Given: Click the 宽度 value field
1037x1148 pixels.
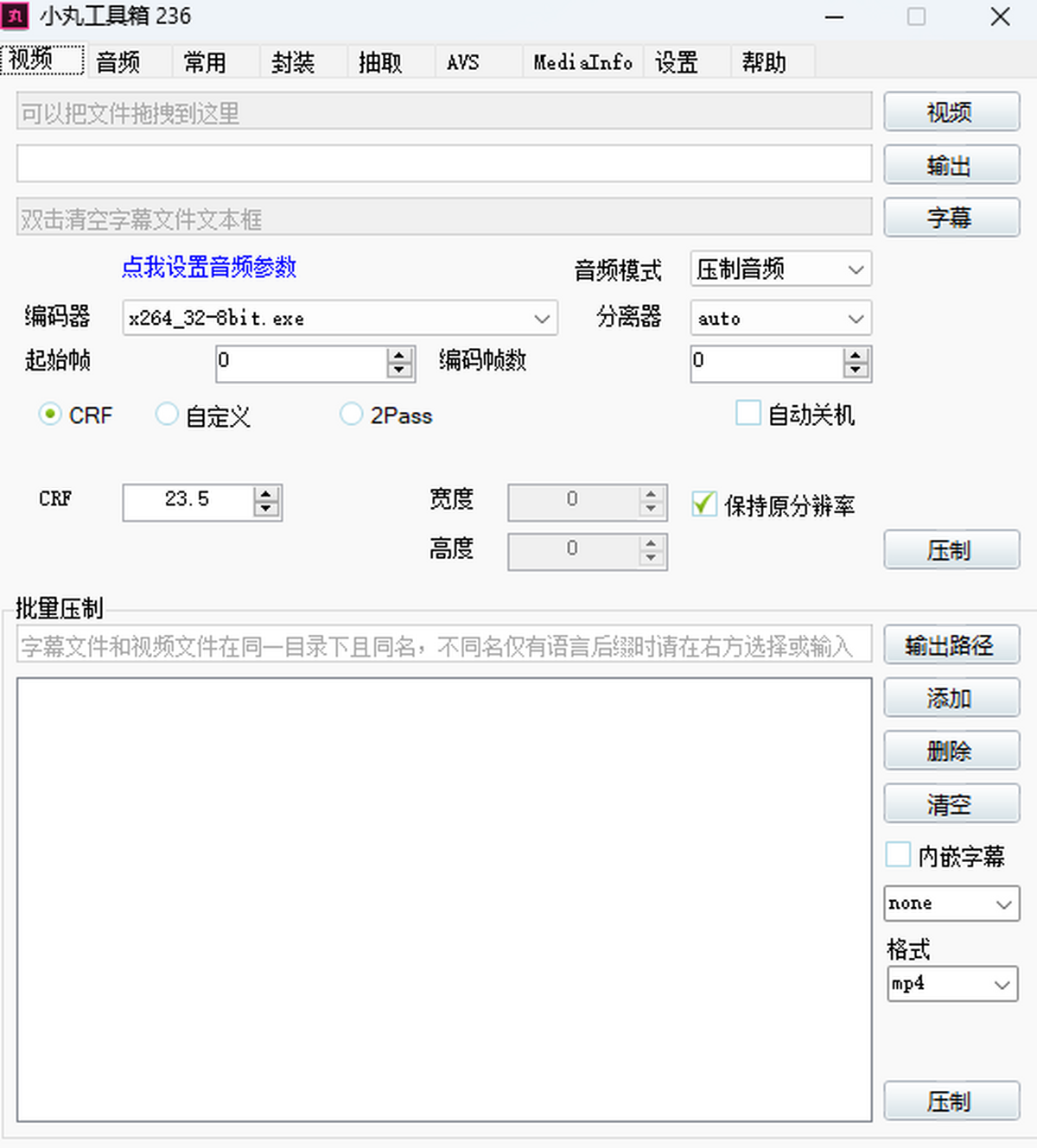Looking at the screenshot, I should (x=574, y=502).
